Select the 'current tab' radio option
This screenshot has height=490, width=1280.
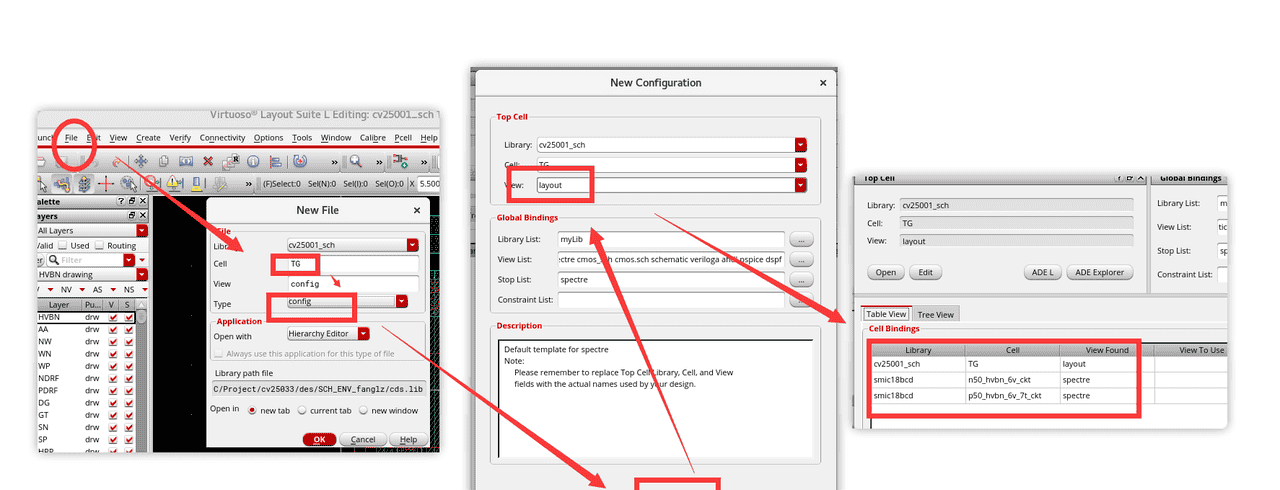coord(303,410)
